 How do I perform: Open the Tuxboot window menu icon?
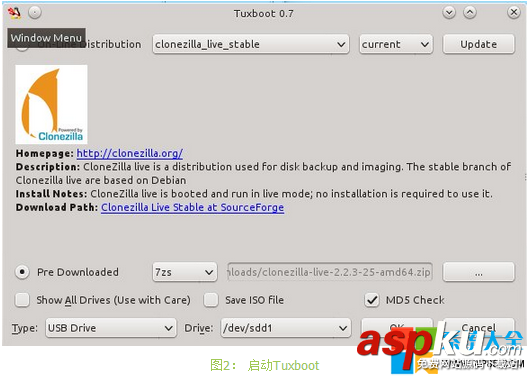pos(14,13)
